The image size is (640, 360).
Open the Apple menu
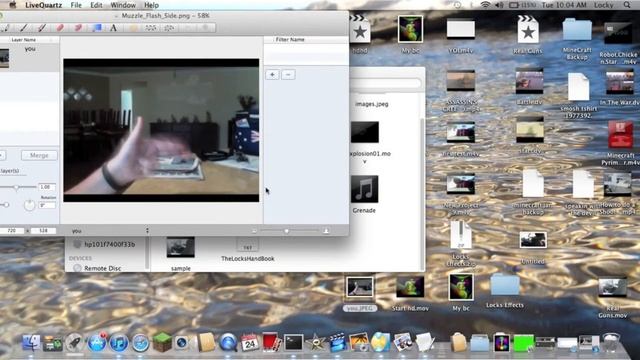13,5
